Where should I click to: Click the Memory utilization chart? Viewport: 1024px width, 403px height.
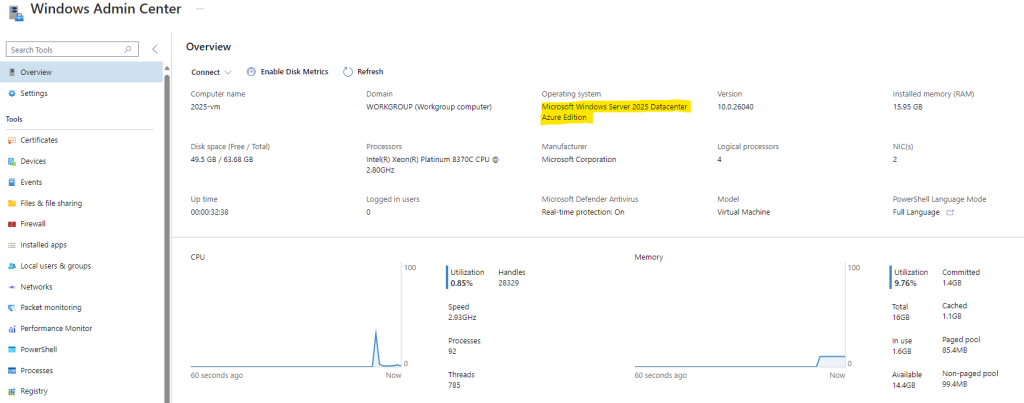coord(740,316)
